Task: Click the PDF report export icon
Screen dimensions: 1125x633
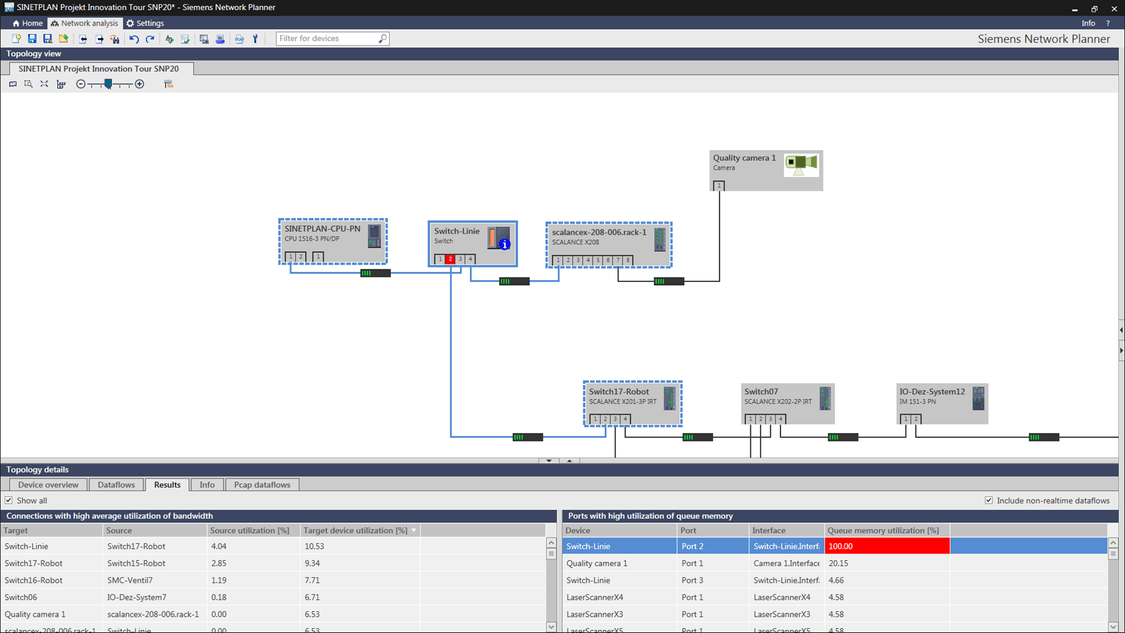Action: (x=240, y=39)
